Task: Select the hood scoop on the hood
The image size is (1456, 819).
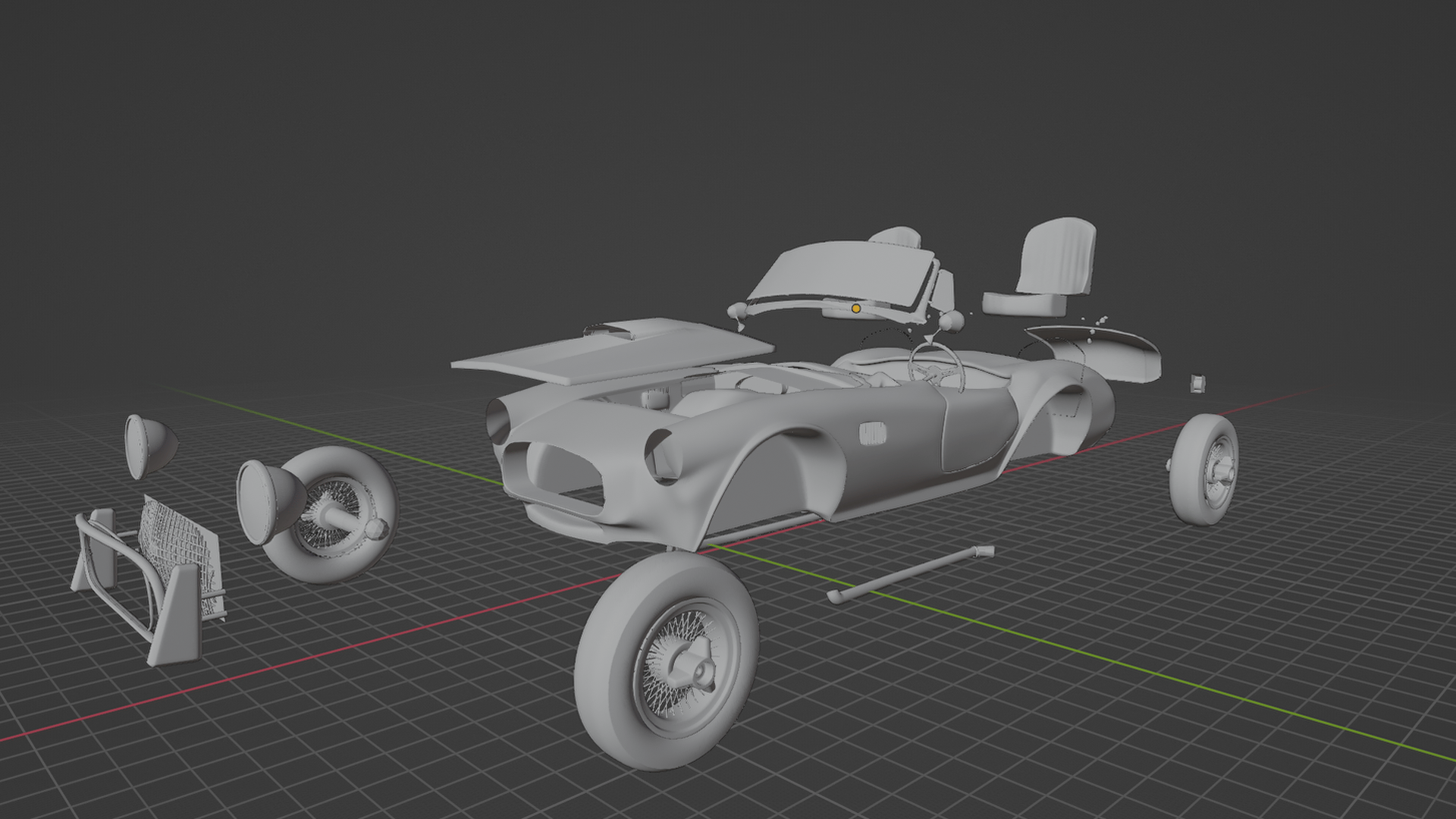Action: click(610, 330)
